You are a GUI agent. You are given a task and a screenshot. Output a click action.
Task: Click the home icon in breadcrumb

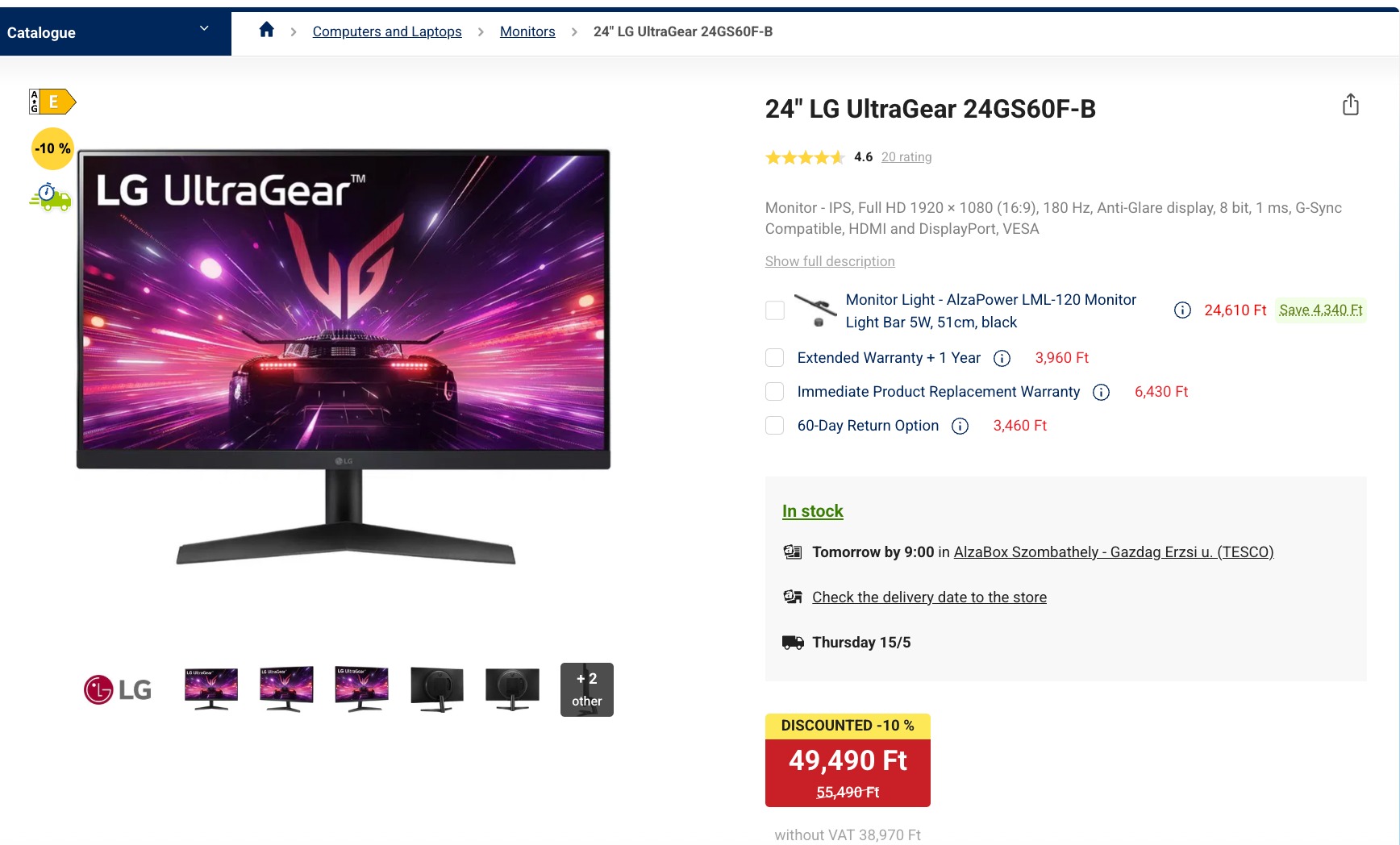(266, 31)
